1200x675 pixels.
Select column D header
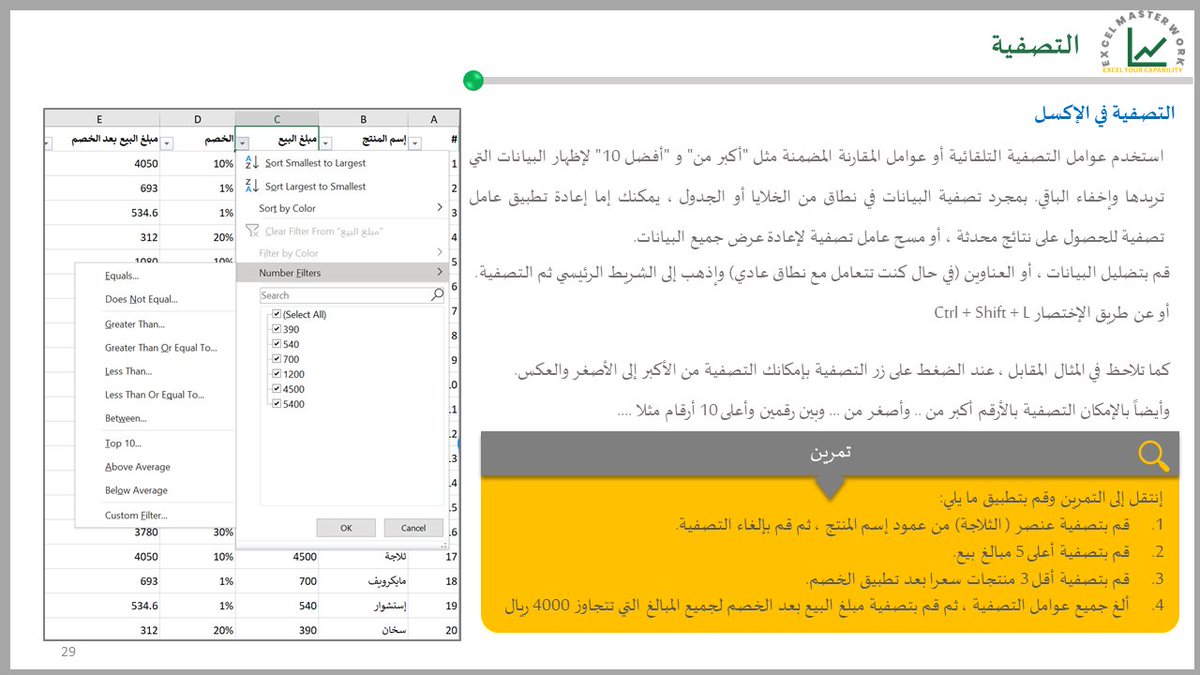[x=198, y=119]
